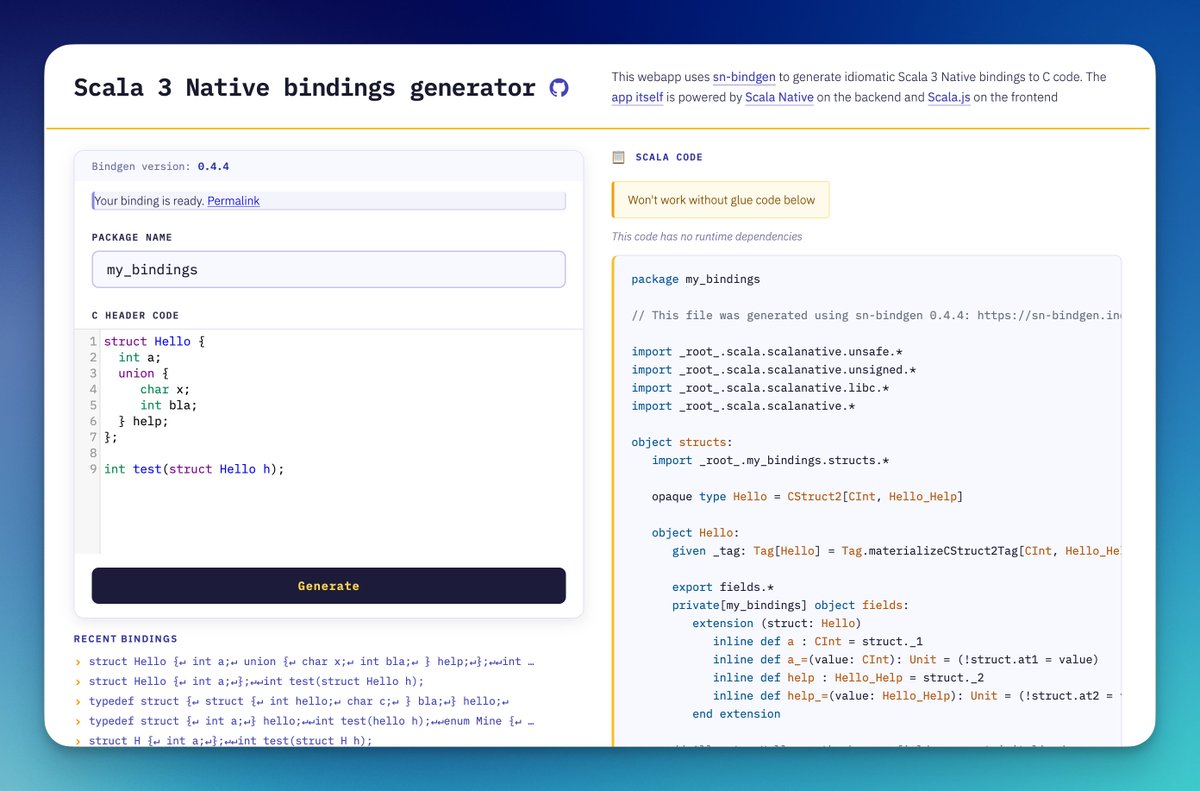The width and height of the screenshot is (1200, 791).
Task: Open the 'app itself' link
Action: click(x=637, y=97)
